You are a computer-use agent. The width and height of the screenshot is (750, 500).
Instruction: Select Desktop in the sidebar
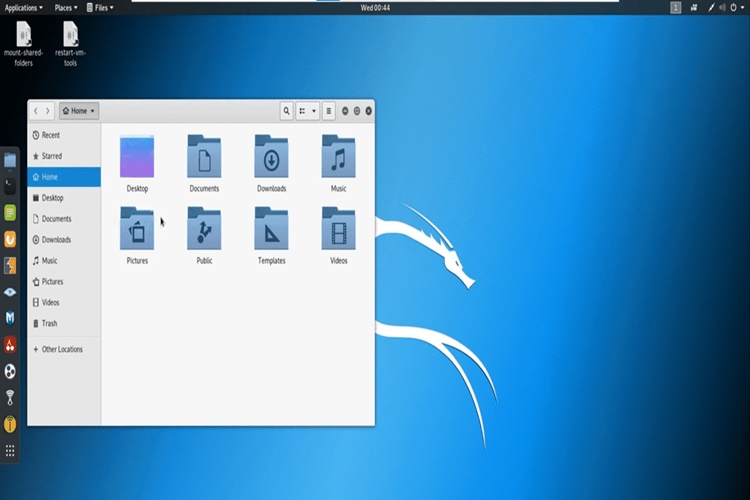64,198
